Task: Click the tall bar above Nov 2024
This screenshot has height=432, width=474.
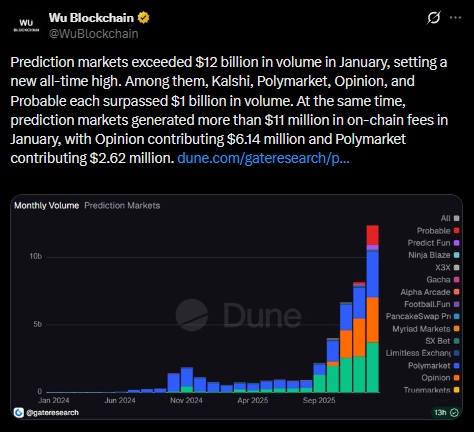Action: pyautogui.click(x=187, y=380)
